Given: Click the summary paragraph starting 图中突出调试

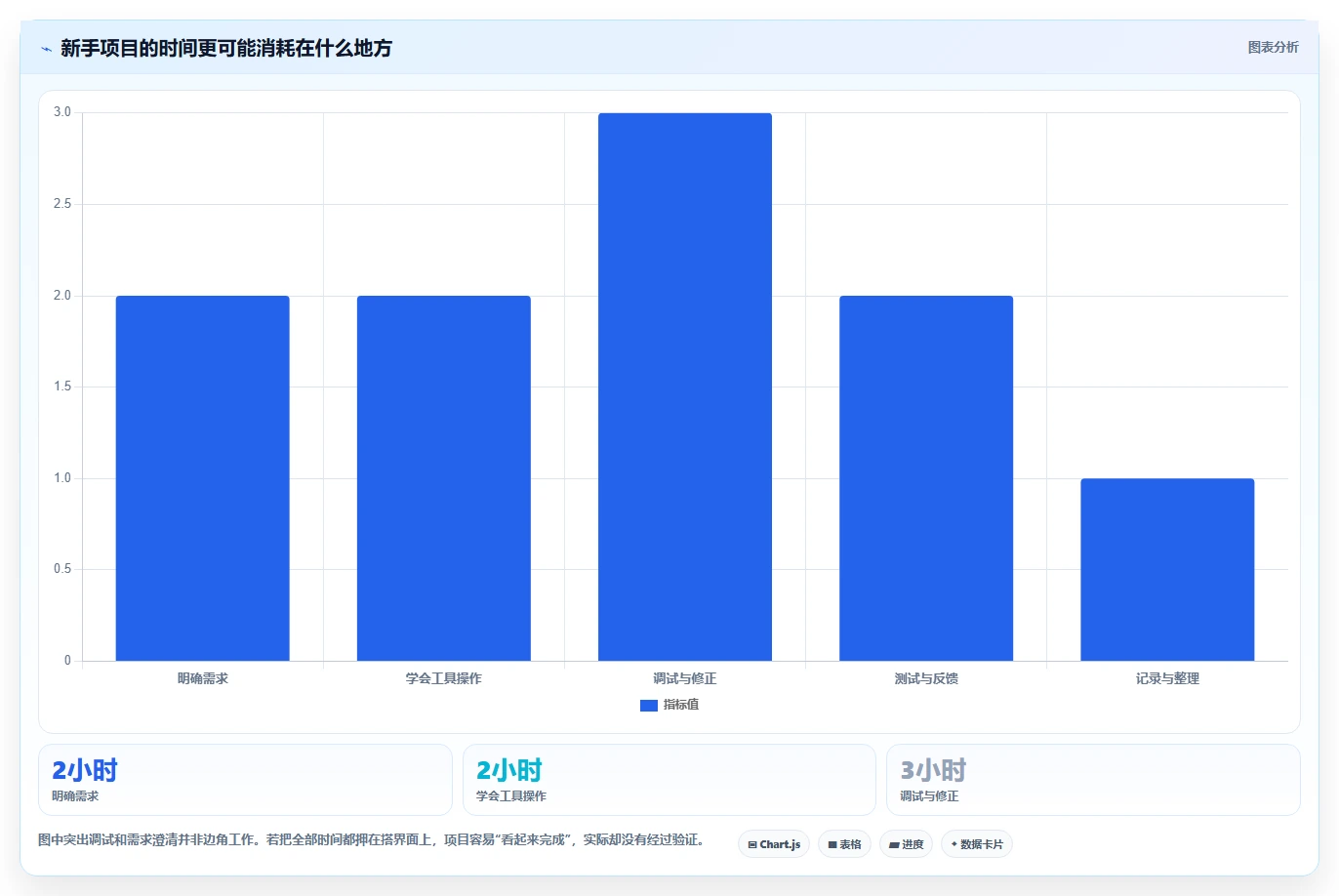Looking at the screenshot, I should coord(373,839).
